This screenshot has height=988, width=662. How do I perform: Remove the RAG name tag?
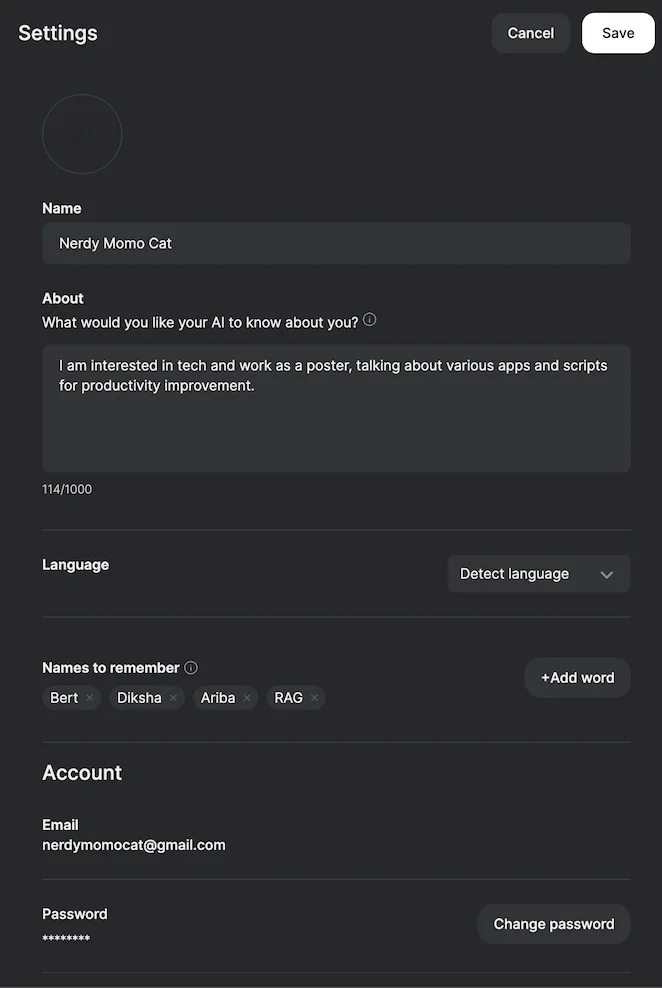tap(314, 698)
